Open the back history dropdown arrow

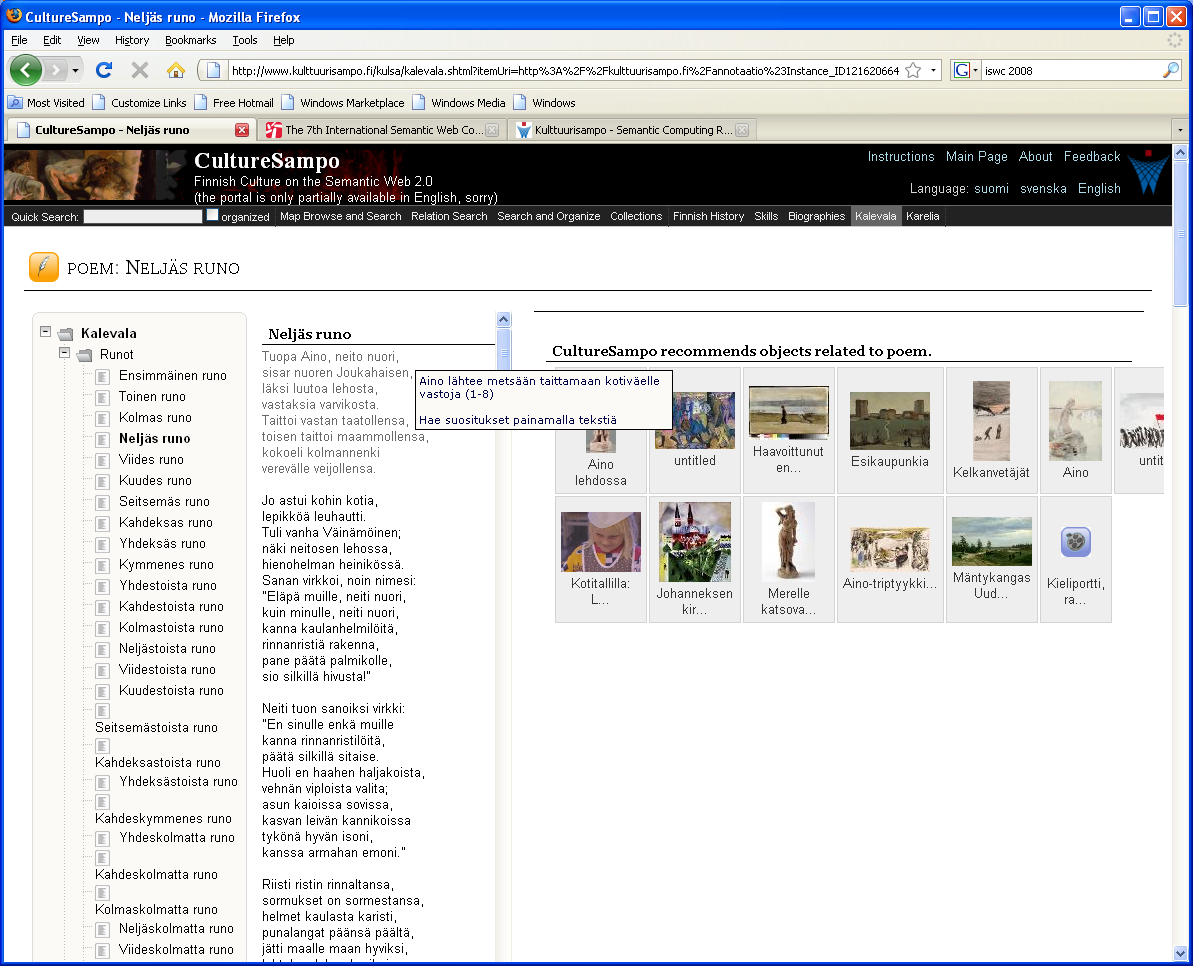[75, 71]
